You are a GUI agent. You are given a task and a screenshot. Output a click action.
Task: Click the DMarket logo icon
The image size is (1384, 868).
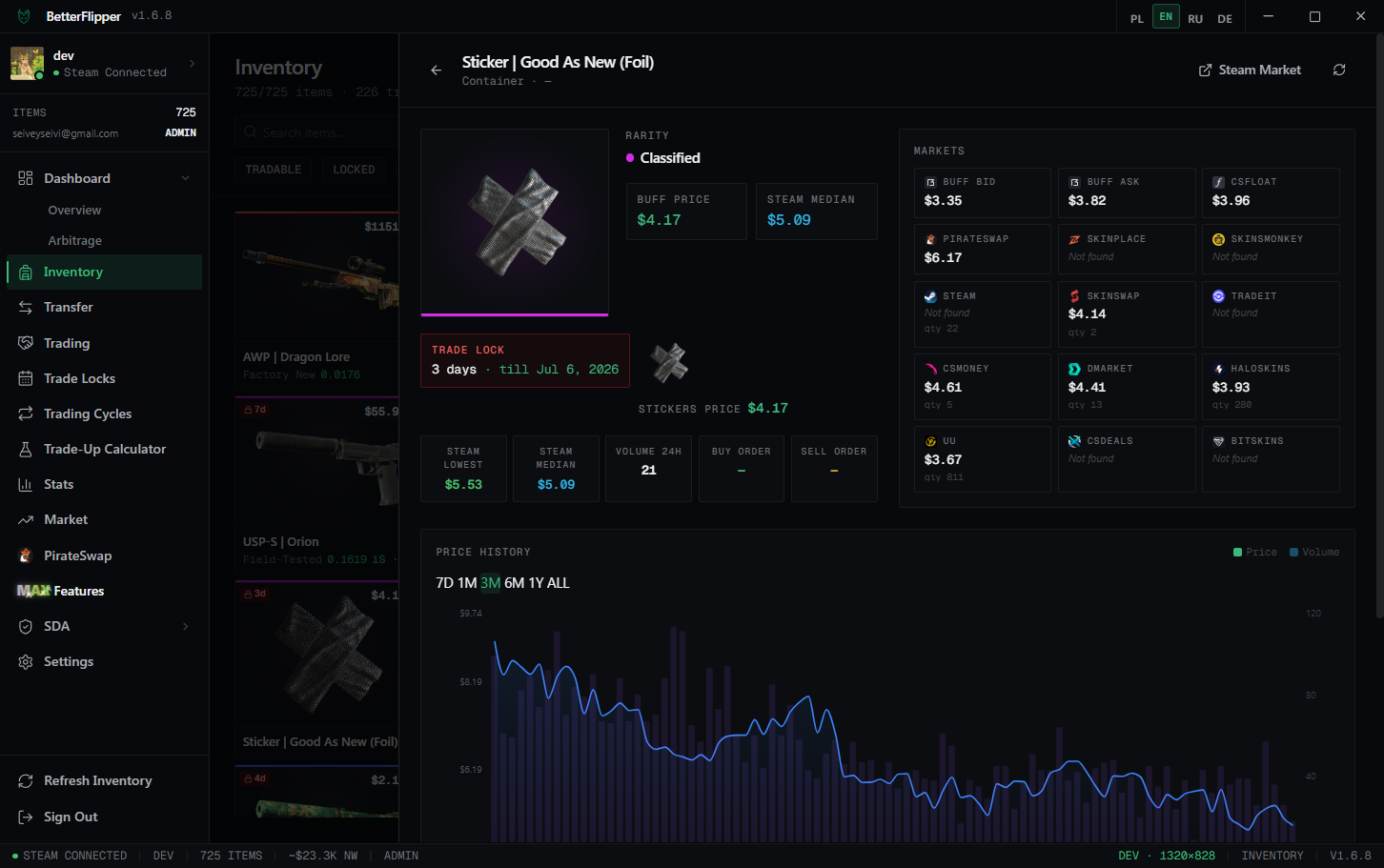tap(1074, 369)
